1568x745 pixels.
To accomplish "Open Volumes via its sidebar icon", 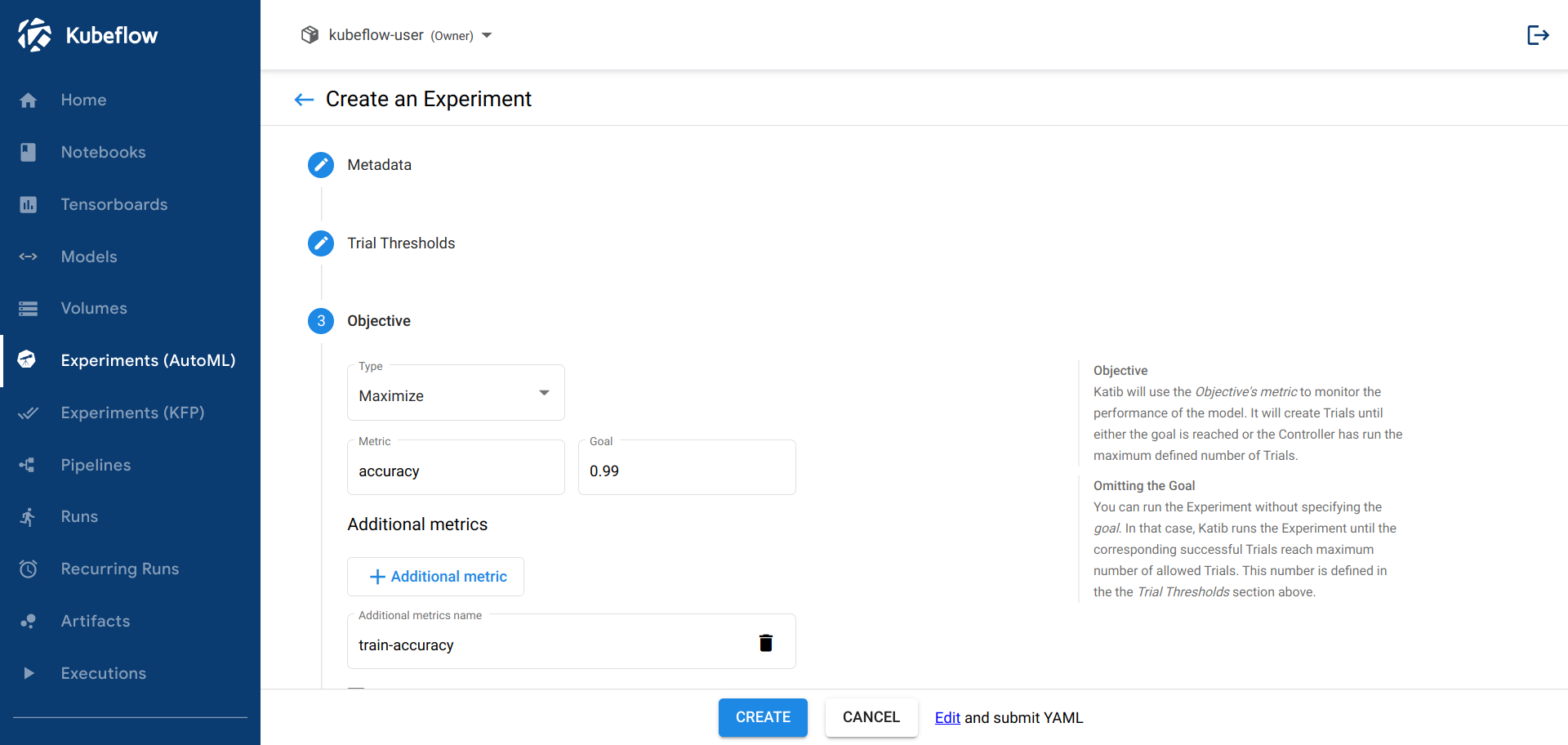I will [29, 308].
